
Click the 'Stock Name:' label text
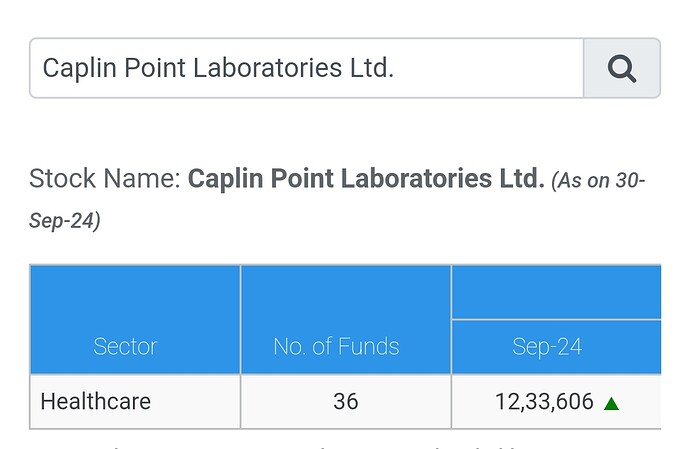[105, 178]
